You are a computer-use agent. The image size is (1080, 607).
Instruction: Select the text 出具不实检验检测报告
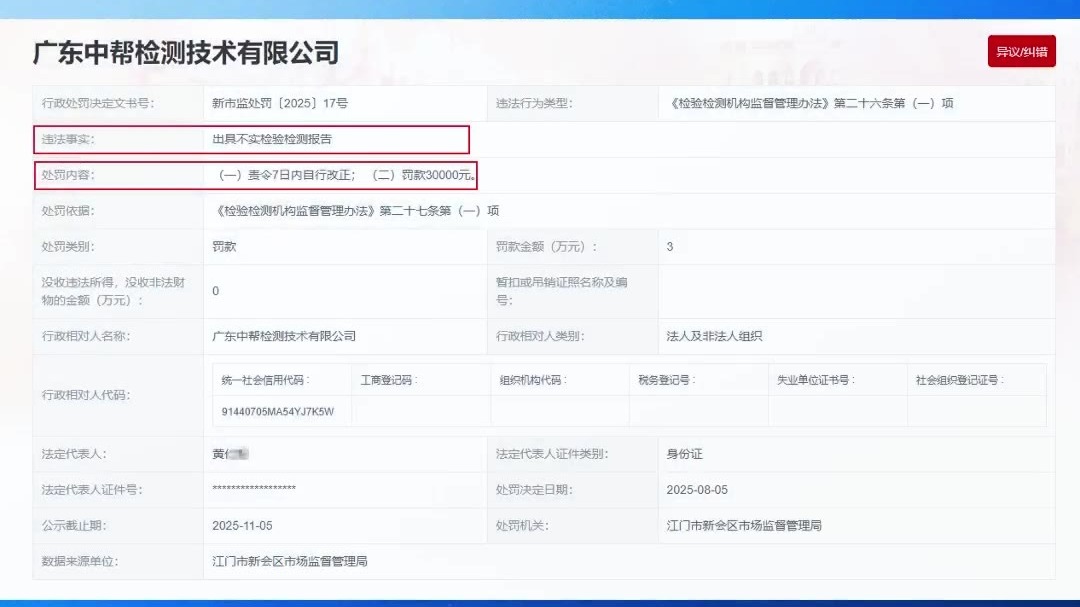pyautogui.click(x=272, y=139)
